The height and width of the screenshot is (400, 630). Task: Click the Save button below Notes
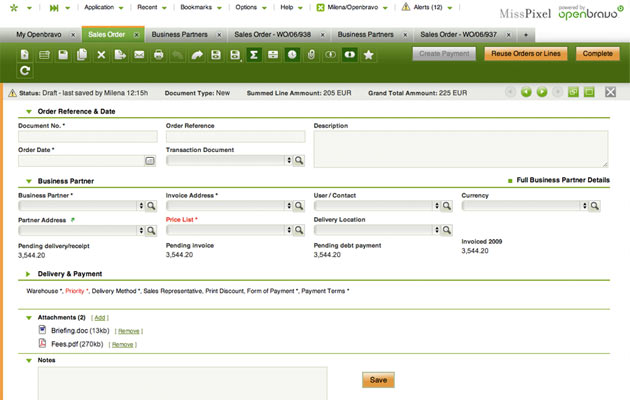[x=378, y=380]
